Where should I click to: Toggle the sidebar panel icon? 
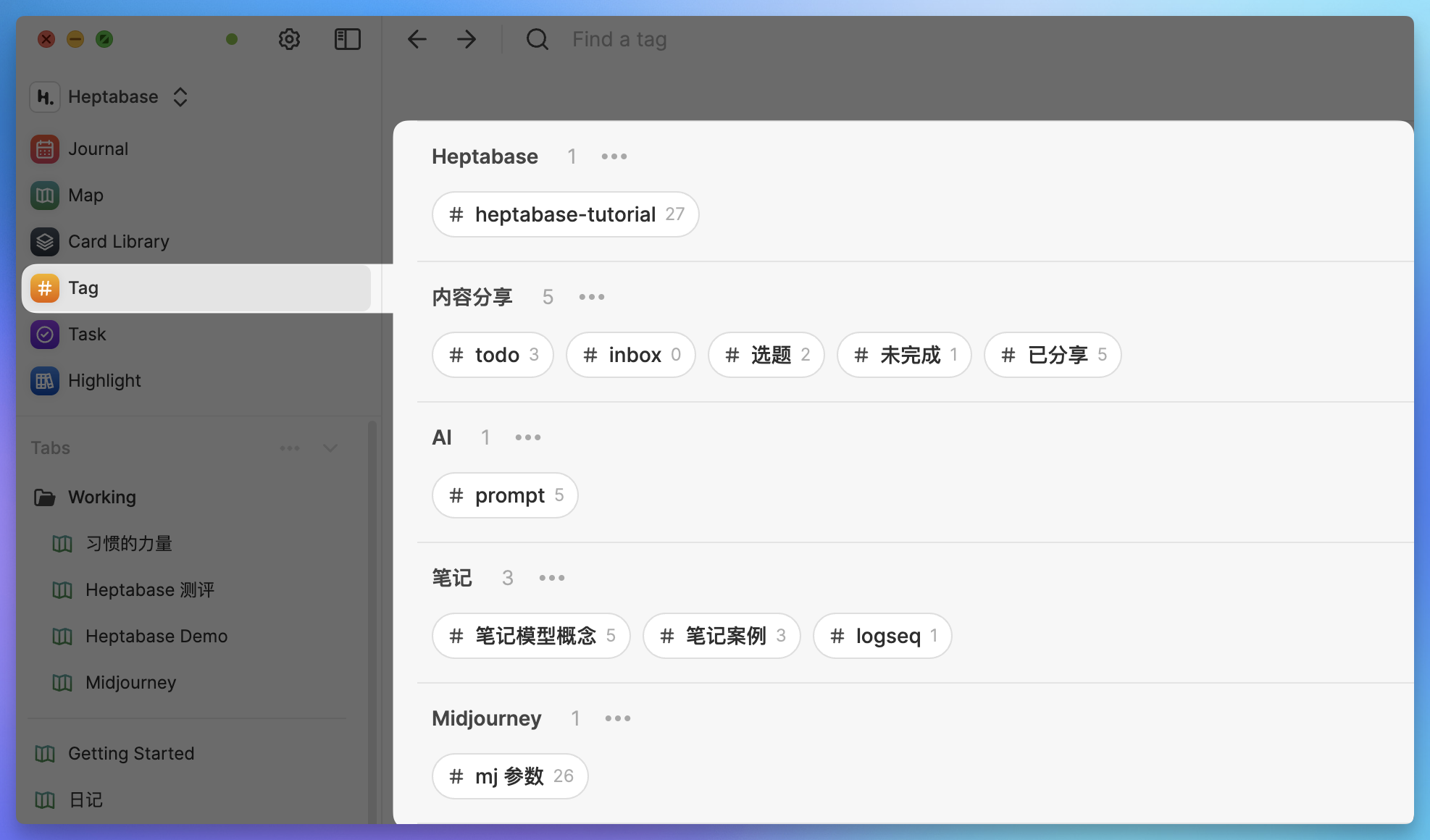coord(347,39)
